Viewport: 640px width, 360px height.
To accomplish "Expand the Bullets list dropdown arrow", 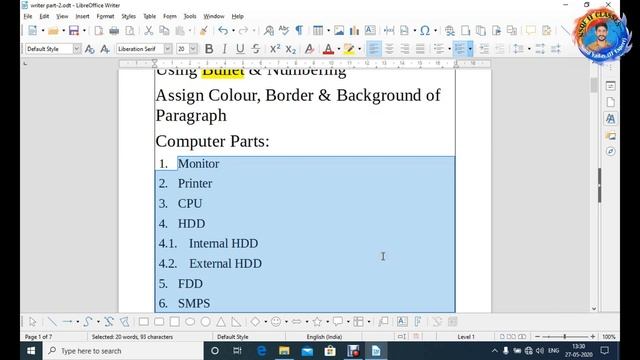I will [x=449, y=49].
